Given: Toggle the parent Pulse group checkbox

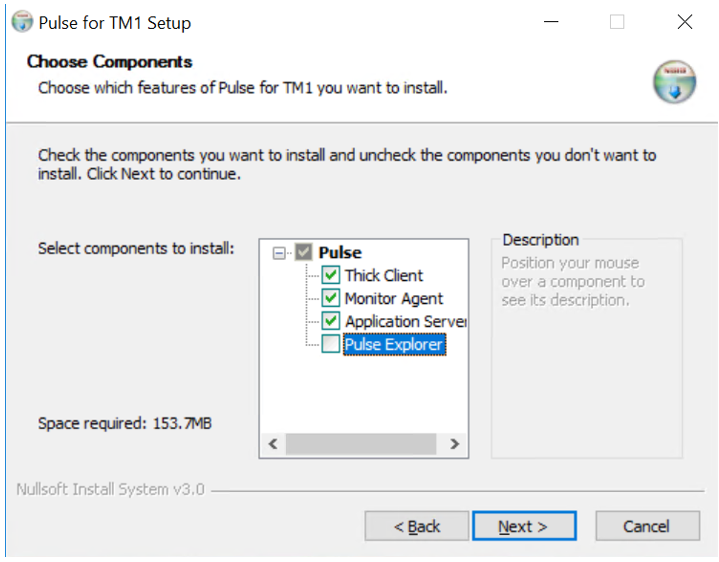Looking at the screenshot, I should [x=305, y=253].
